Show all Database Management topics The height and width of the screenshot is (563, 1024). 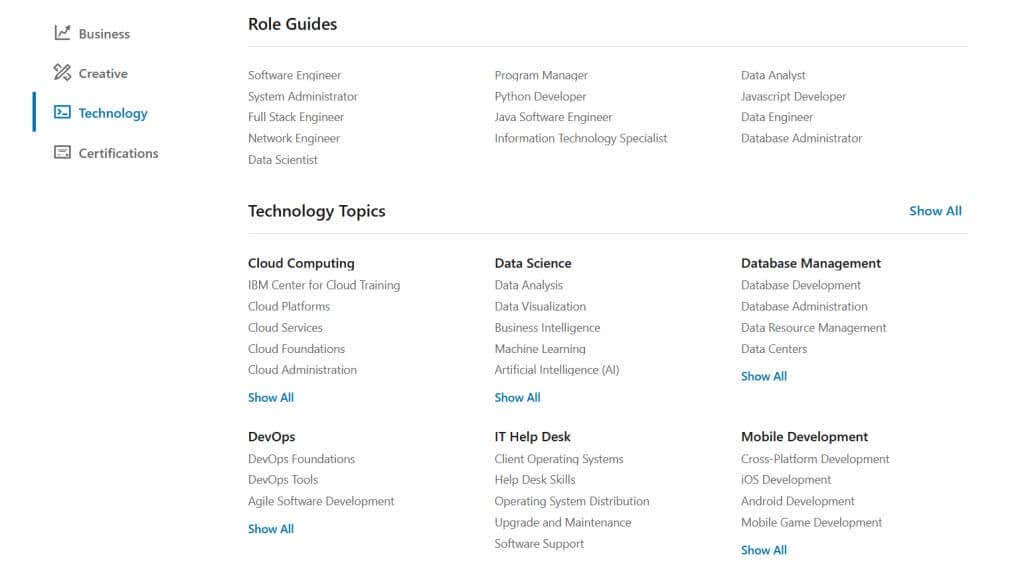[x=764, y=377]
